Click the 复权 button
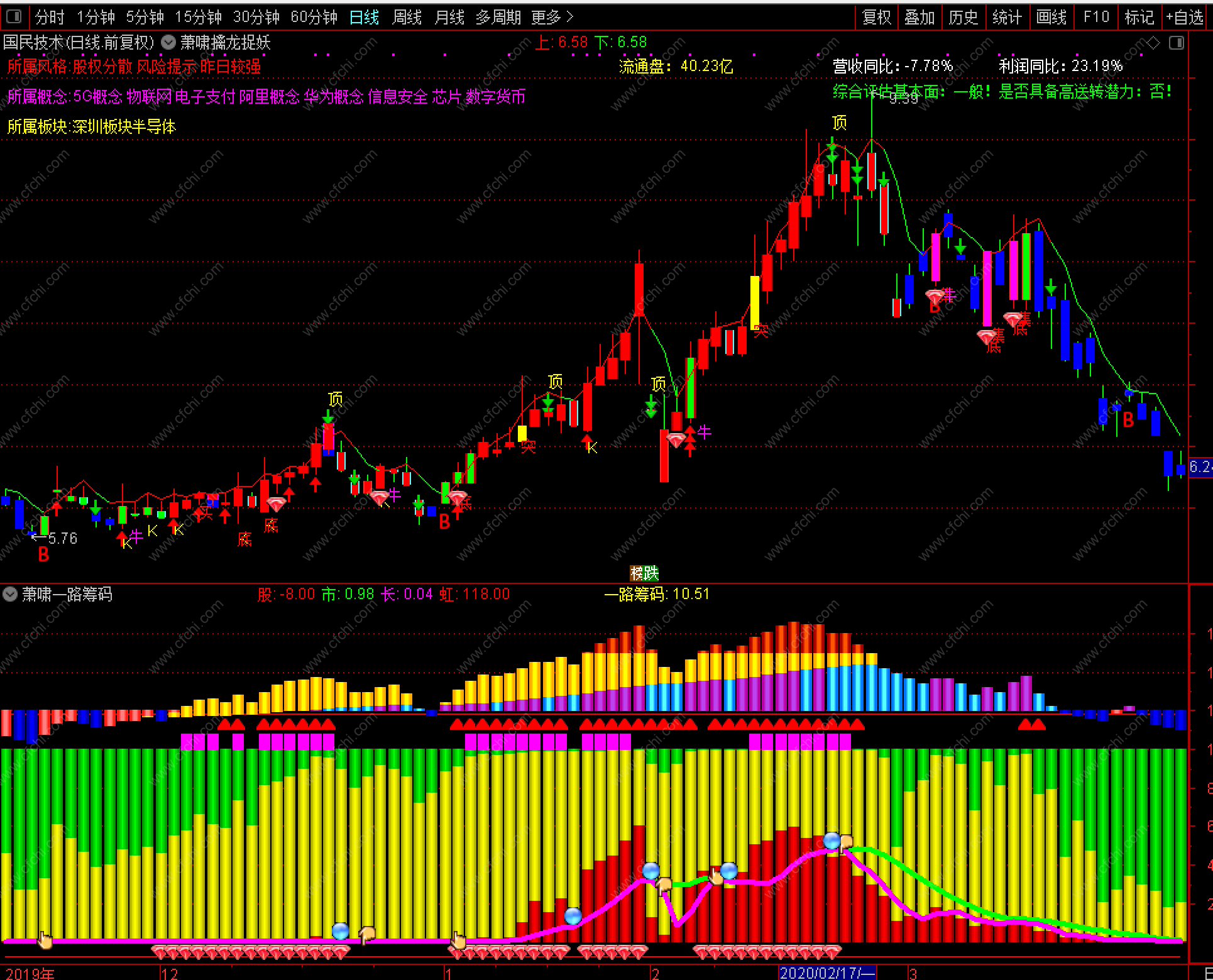 876,17
